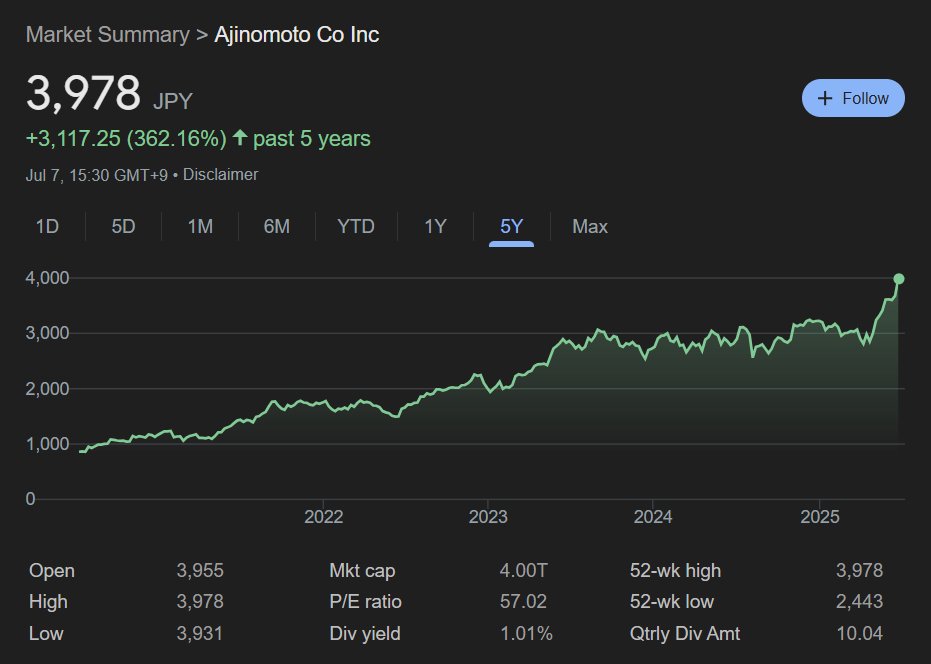This screenshot has width=931, height=664.
Task: Click the Mkt cap label
Action: pos(362,571)
